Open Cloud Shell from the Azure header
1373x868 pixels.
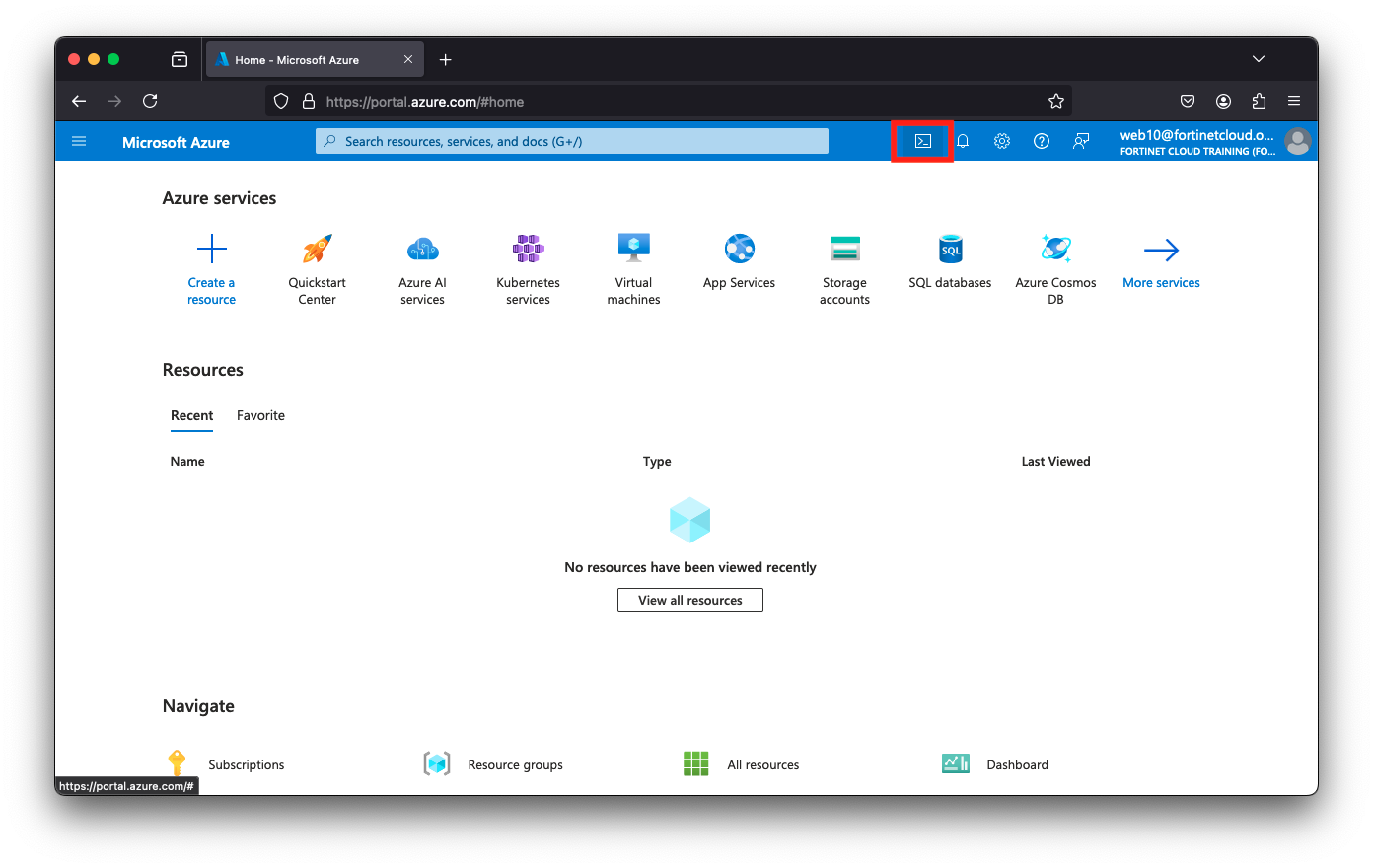pos(922,141)
